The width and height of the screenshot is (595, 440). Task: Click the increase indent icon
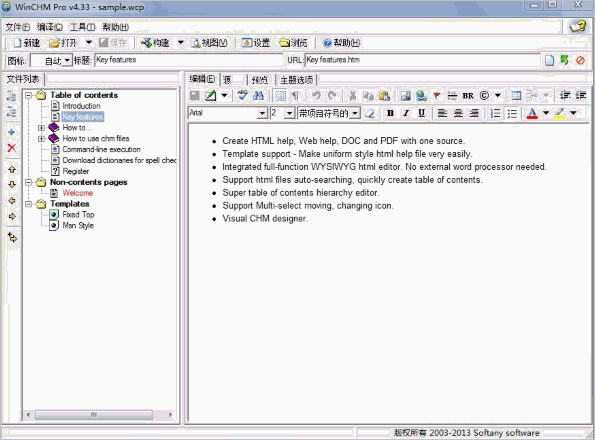581,96
